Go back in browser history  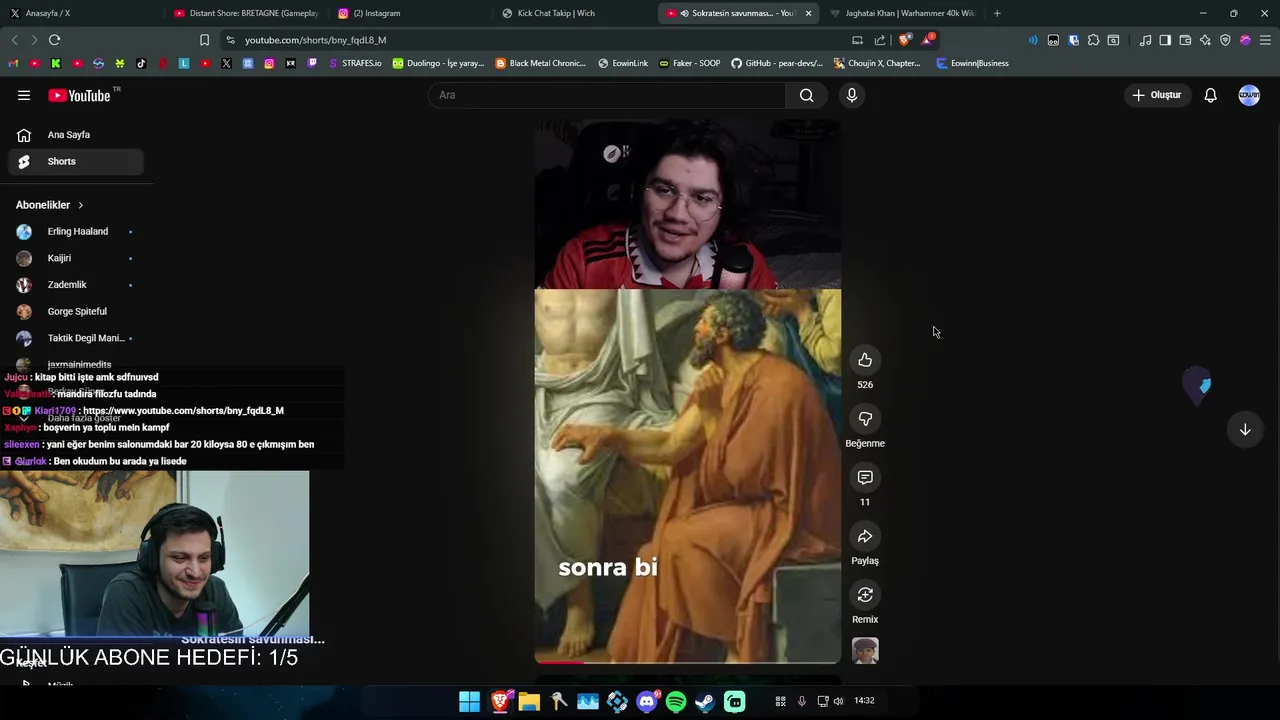coord(14,40)
